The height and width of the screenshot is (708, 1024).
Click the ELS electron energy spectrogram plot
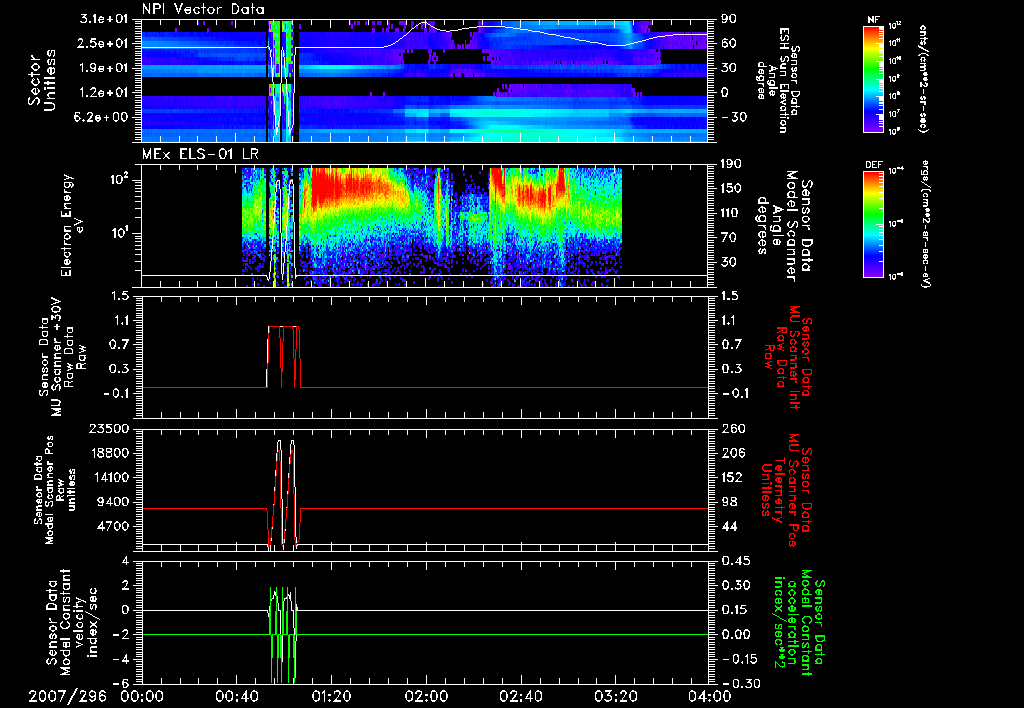click(x=425, y=226)
